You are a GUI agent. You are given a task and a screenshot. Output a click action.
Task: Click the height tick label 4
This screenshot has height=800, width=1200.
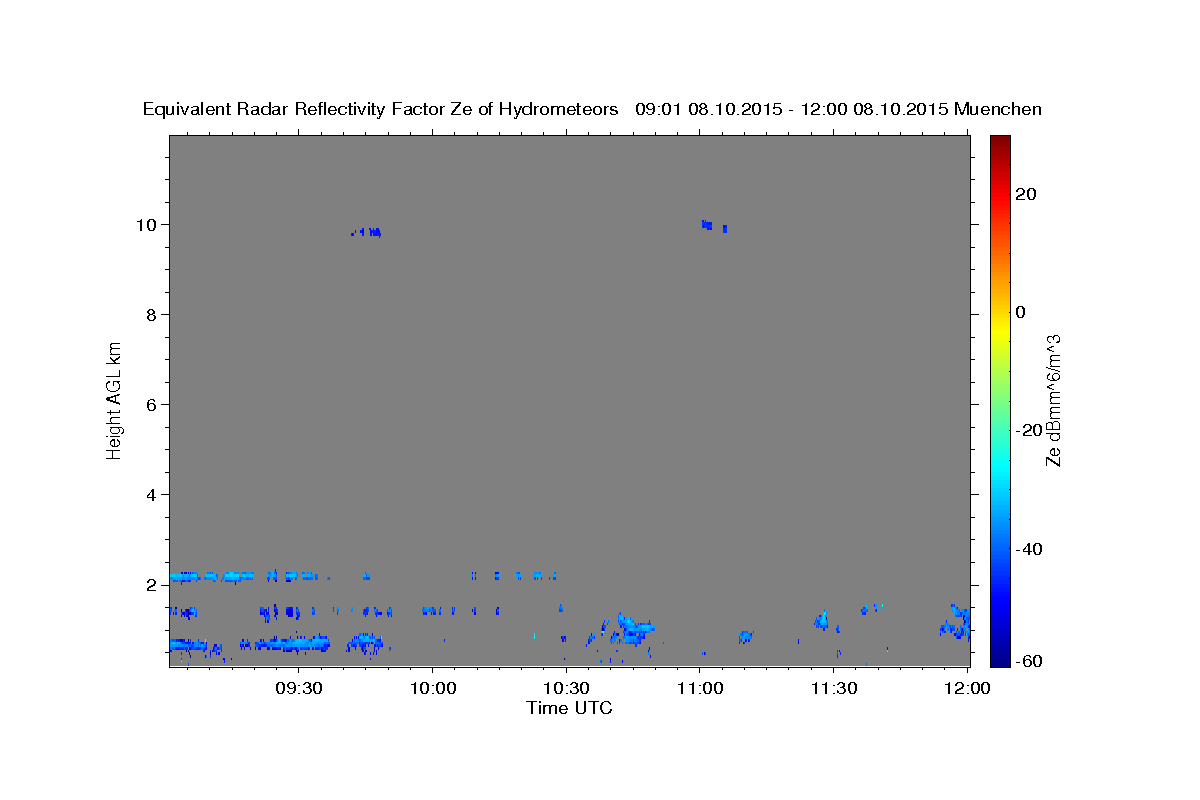[x=153, y=494]
